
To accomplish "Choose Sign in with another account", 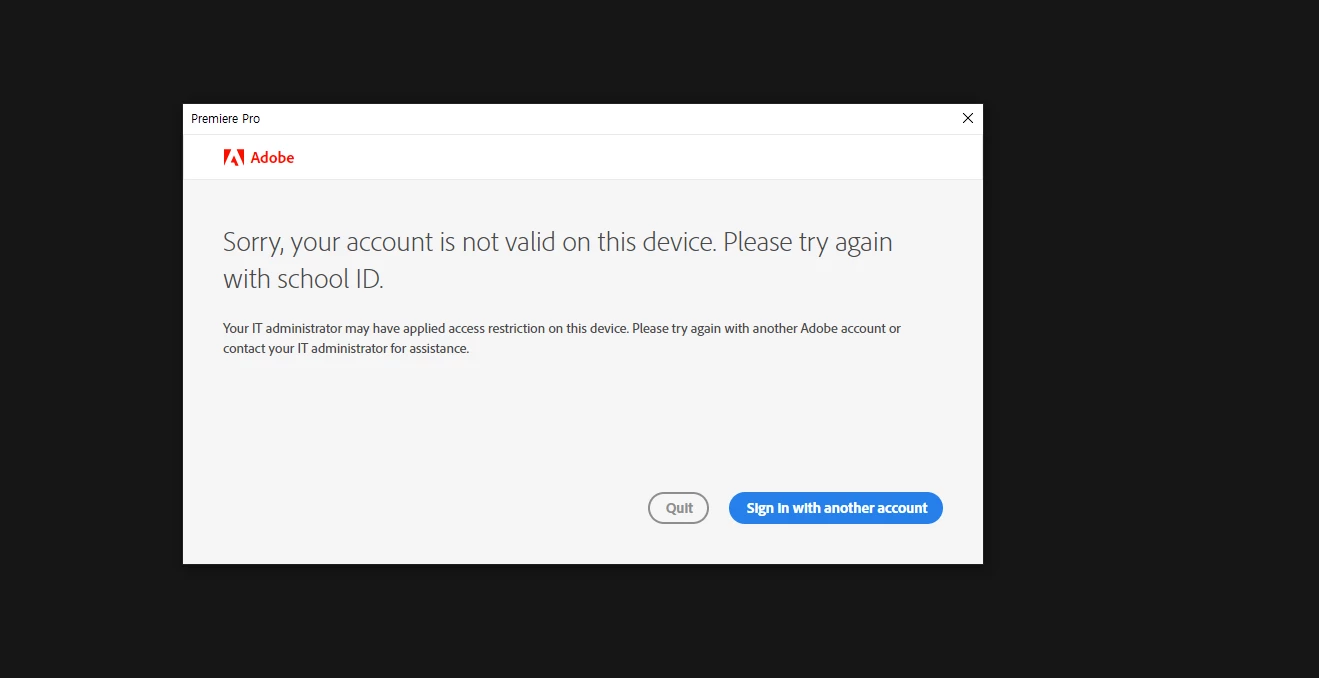I will [x=836, y=508].
